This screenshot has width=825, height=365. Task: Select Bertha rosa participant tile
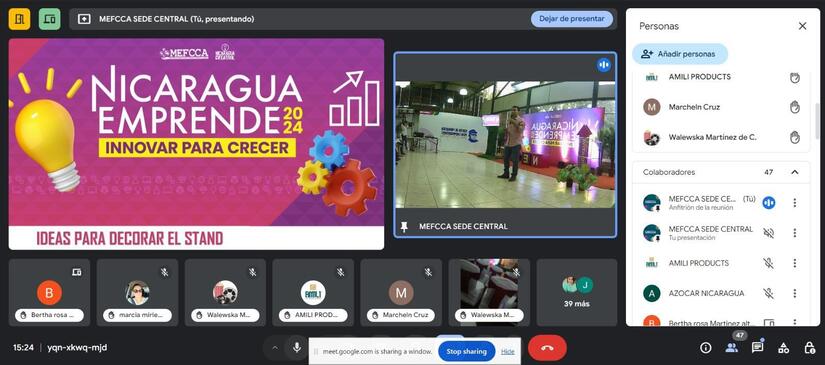pos(49,292)
